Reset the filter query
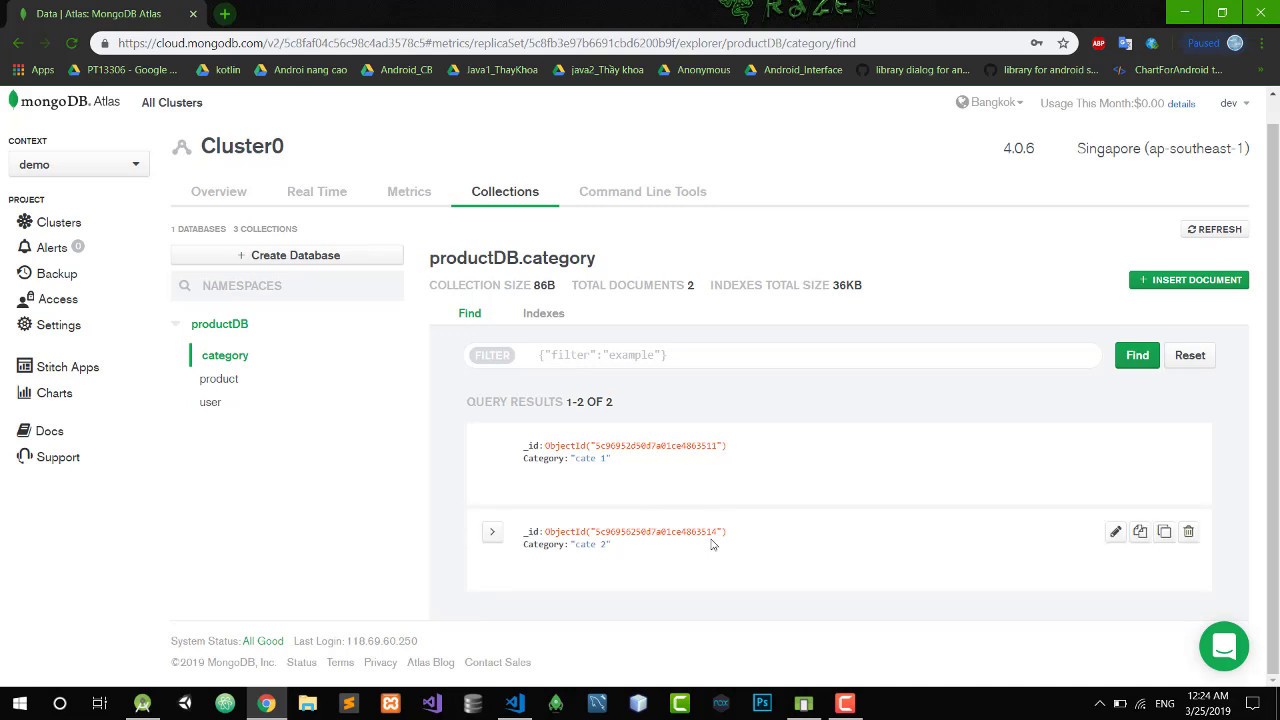The width and height of the screenshot is (1280, 720). tap(1190, 355)
